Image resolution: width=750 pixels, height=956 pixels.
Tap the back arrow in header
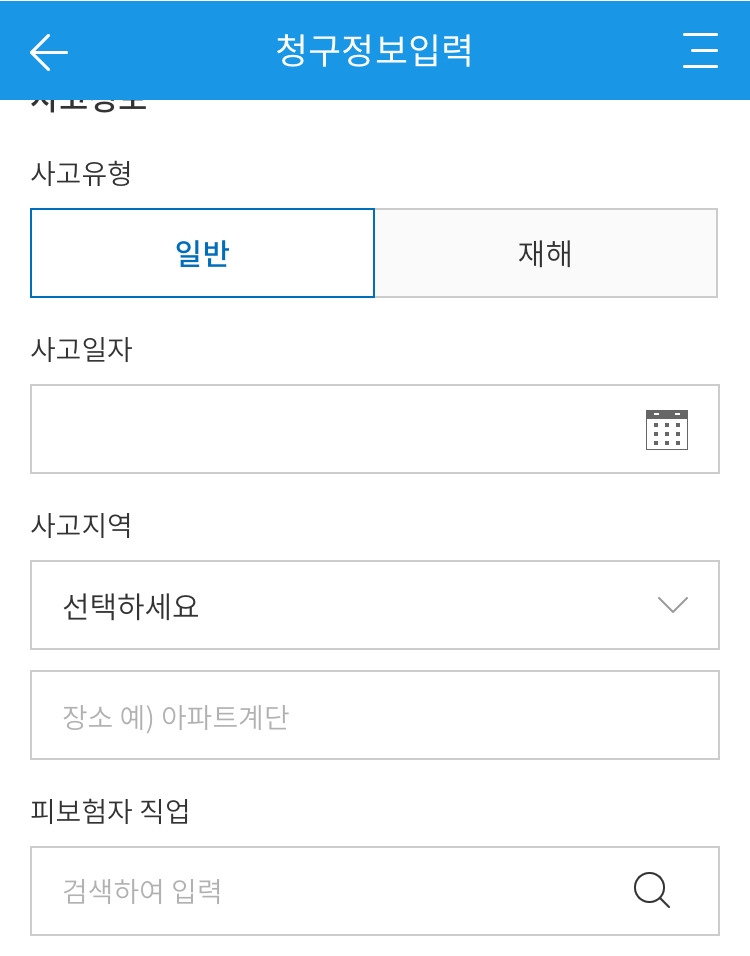point(48,51)
